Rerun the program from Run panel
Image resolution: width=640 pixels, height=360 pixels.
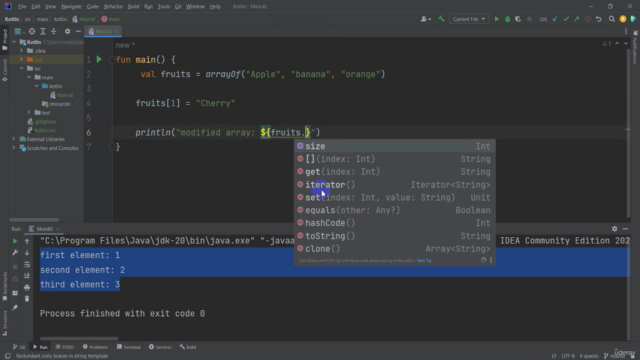coord(15,241)
